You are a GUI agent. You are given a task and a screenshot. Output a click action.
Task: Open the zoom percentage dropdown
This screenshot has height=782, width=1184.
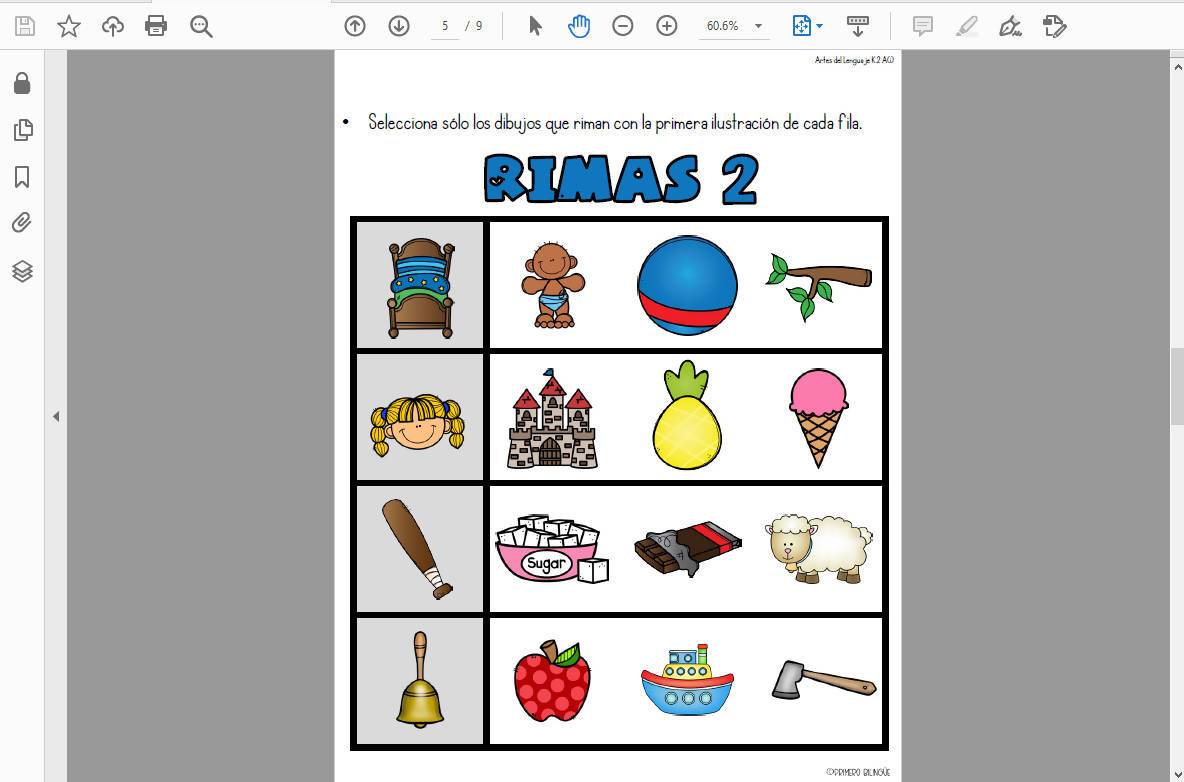[x=757, y=26]
